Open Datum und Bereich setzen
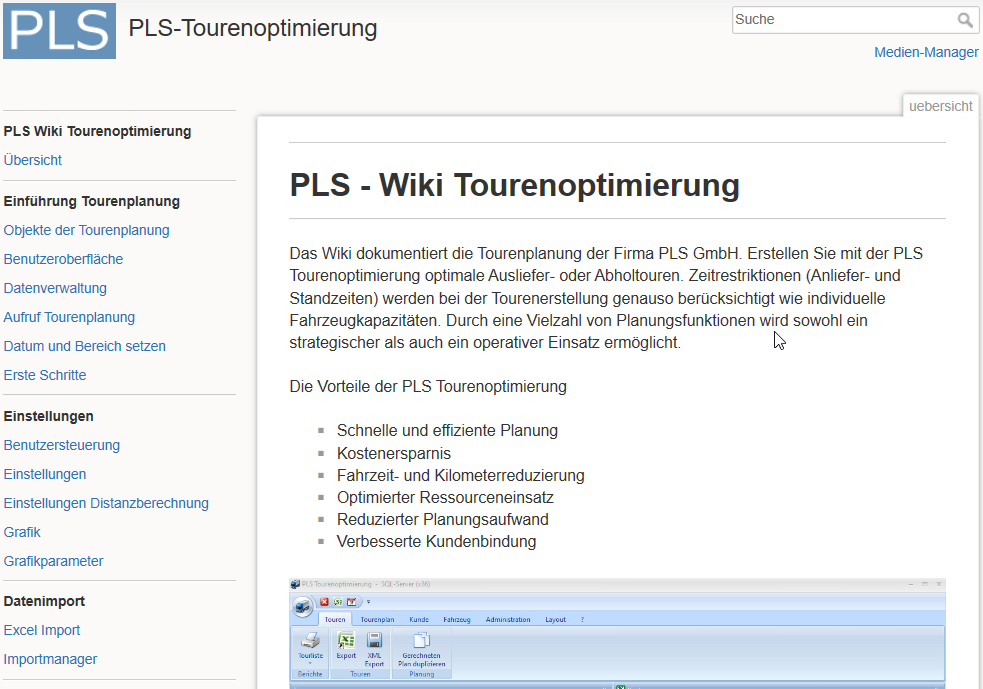983x689 pixels. pos(85,346)
